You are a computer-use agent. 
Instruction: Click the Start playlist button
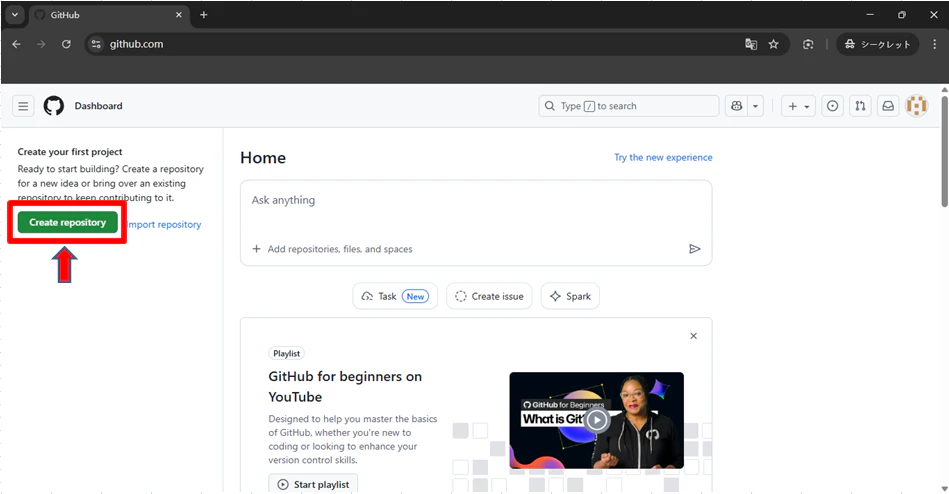click(314, 484)
